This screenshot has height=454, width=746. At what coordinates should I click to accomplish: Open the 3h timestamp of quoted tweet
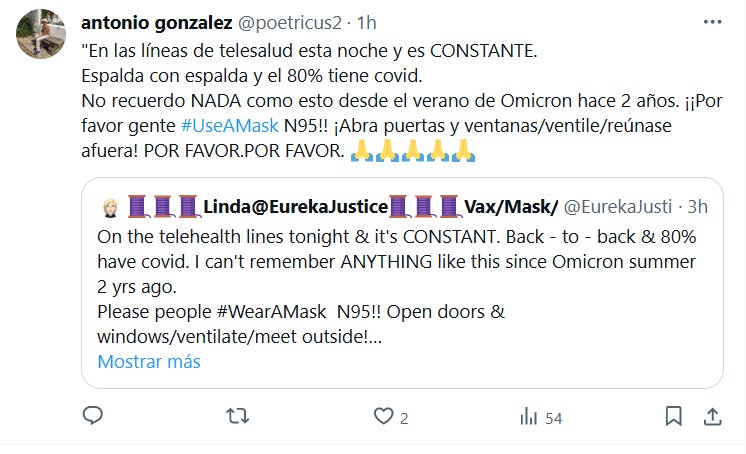(x=698, y=207)
